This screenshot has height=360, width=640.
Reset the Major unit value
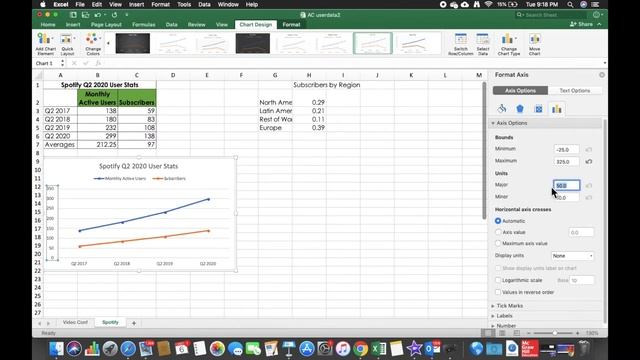click(x=589, y=186)
